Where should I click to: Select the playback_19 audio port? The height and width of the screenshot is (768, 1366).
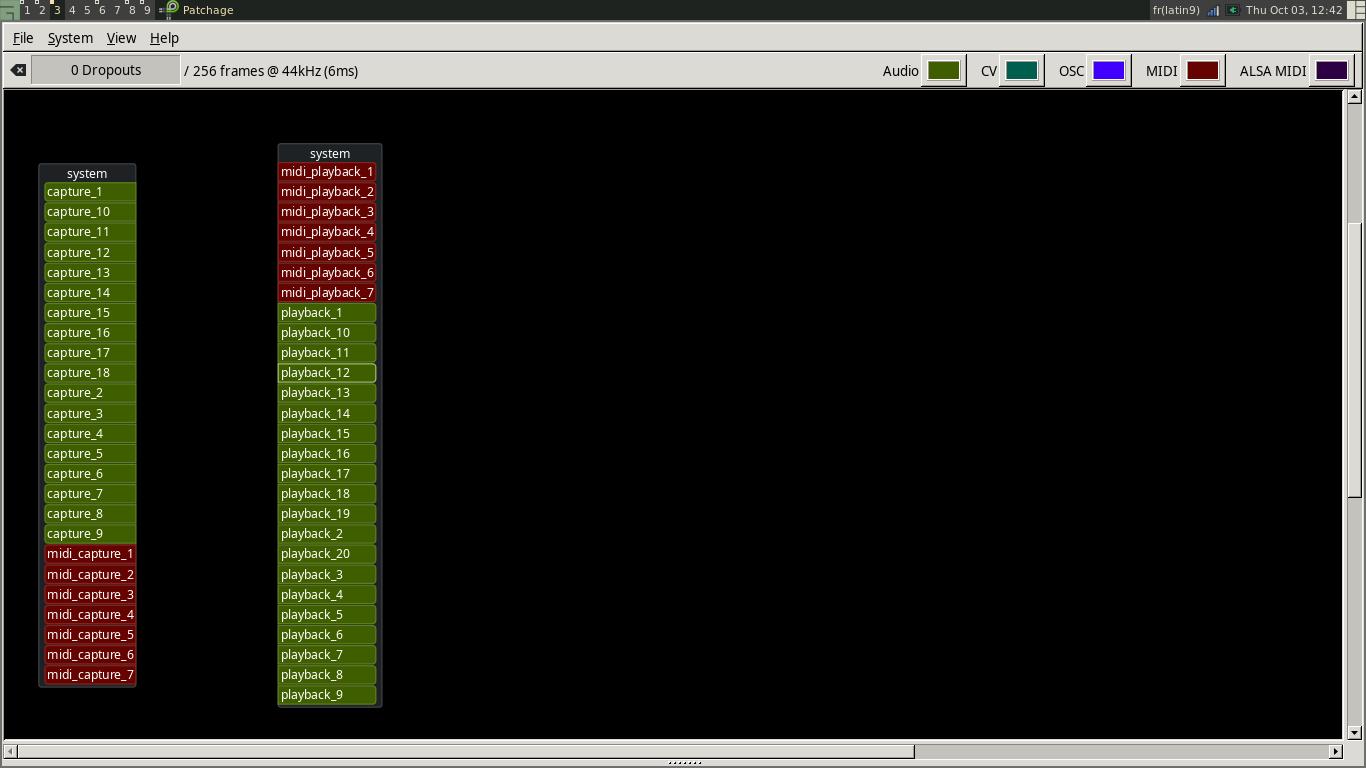pos(327,514)
